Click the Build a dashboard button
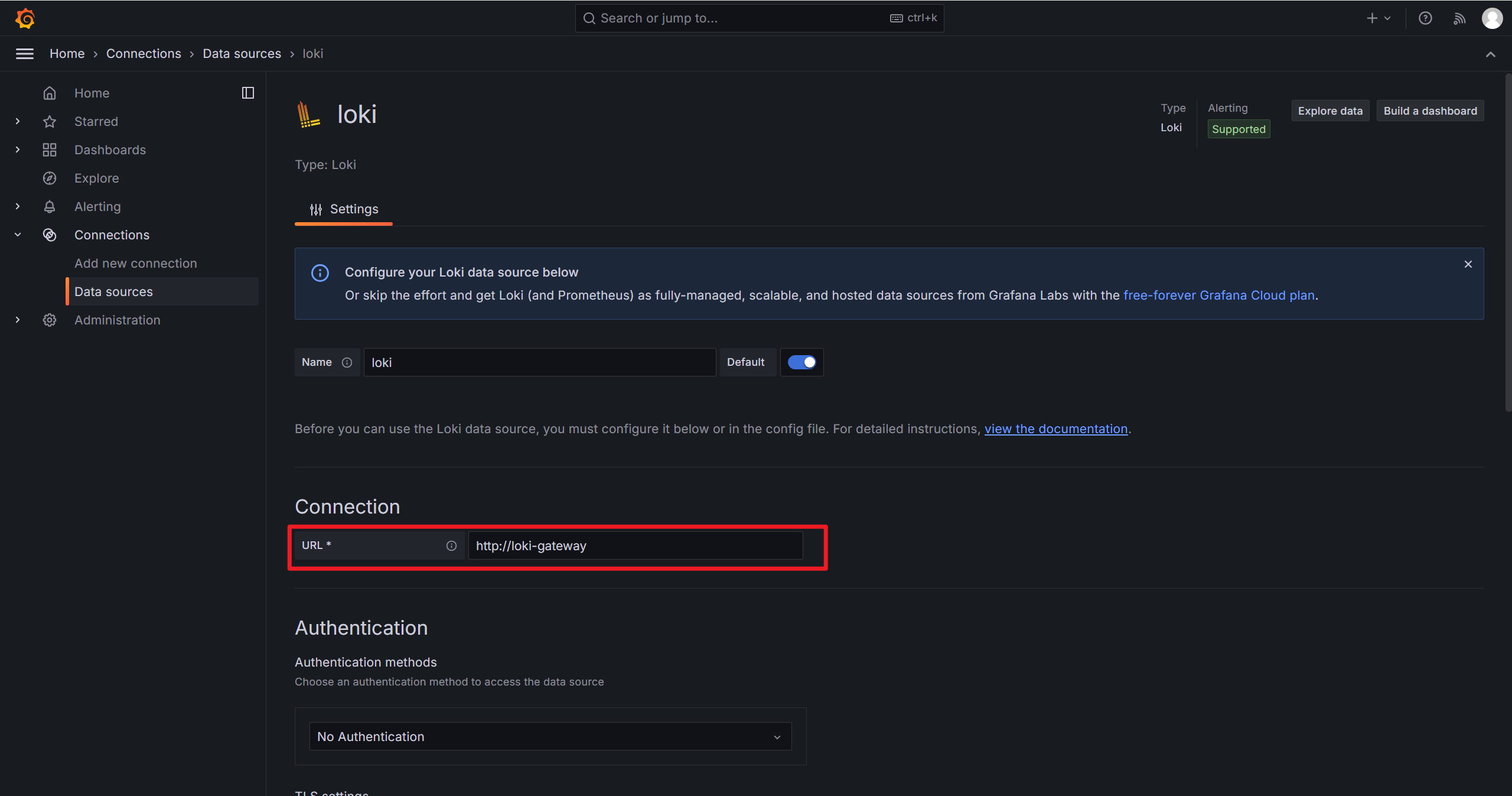This screenshot has height=796, width=1512. point(1430,111)
